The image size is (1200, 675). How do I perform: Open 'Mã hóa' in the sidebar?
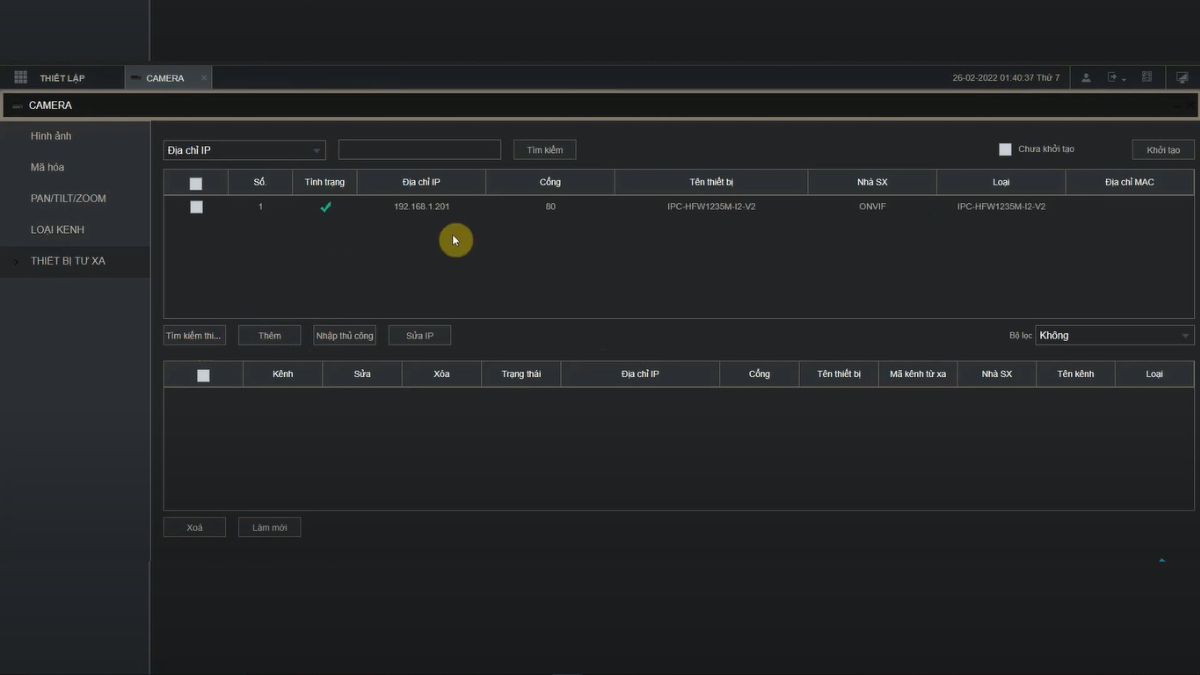click(x=47, y=167)
